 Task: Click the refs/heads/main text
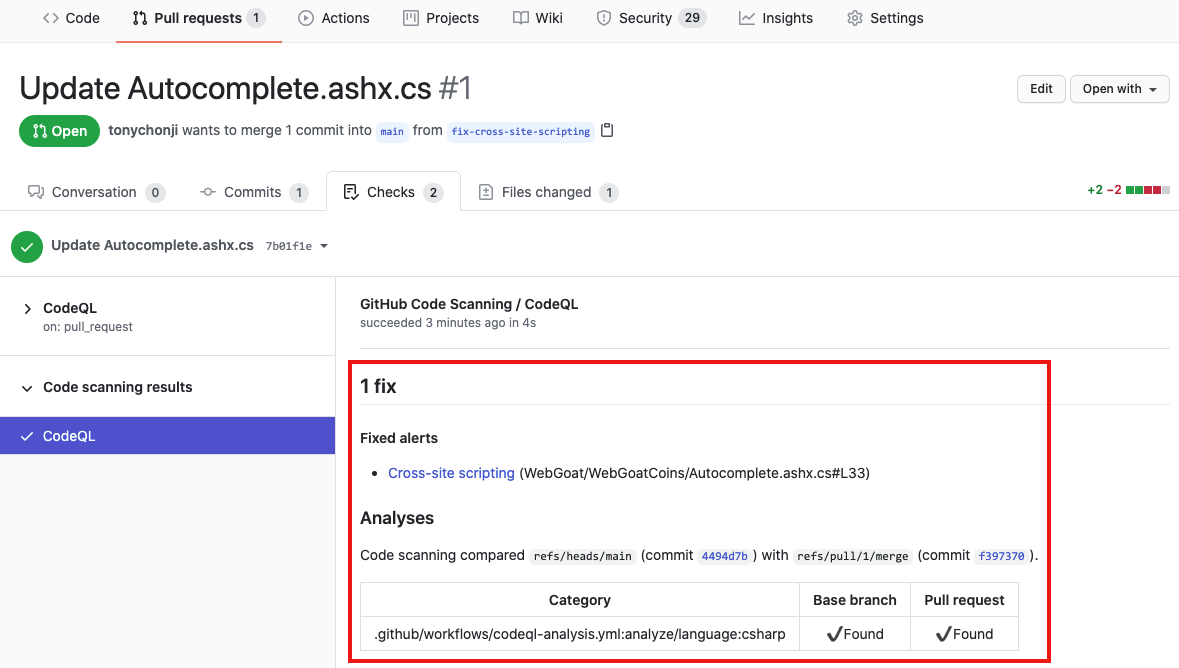[583, 556]
